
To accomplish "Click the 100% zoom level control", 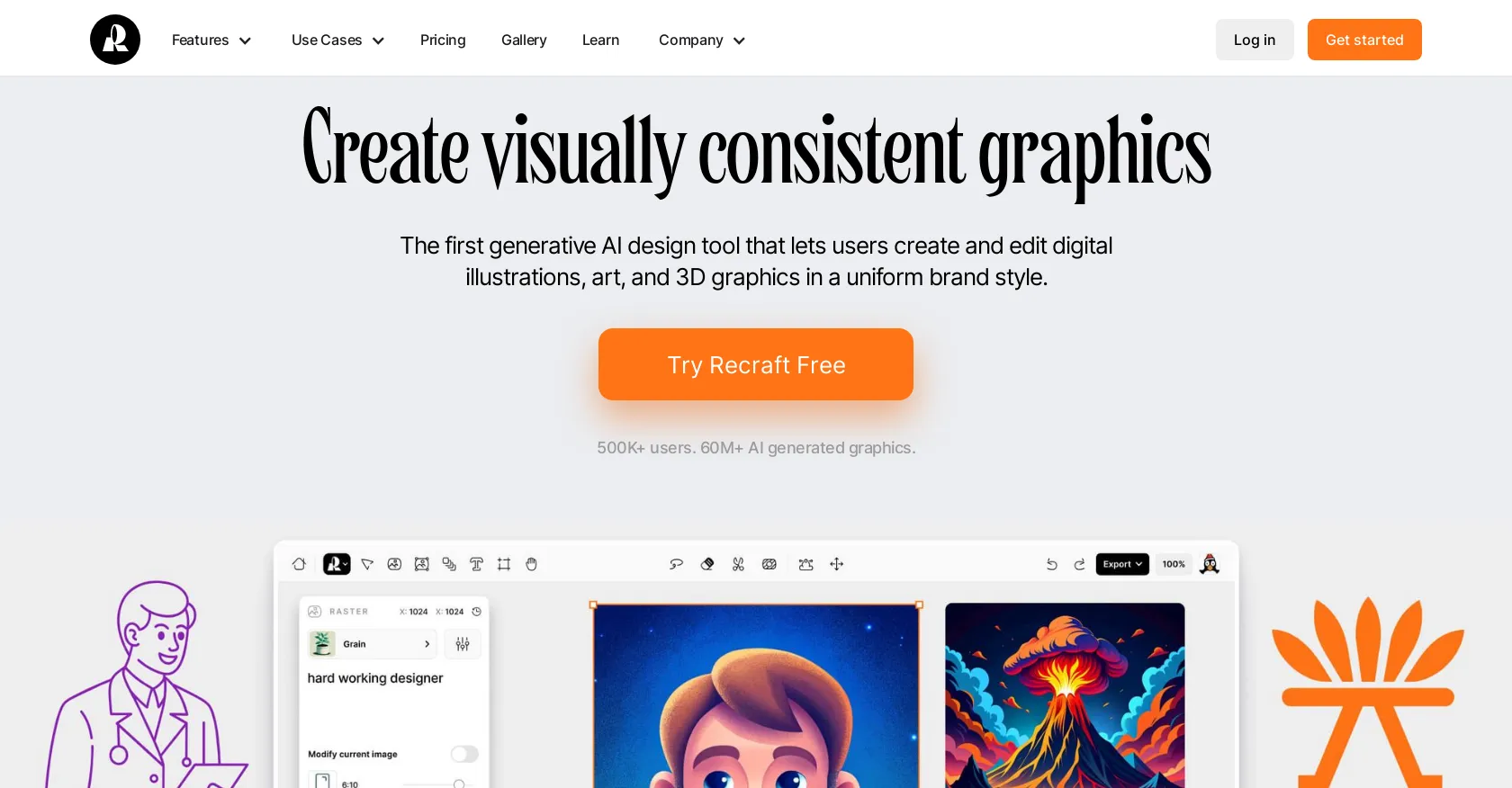I will (1174, 564).
